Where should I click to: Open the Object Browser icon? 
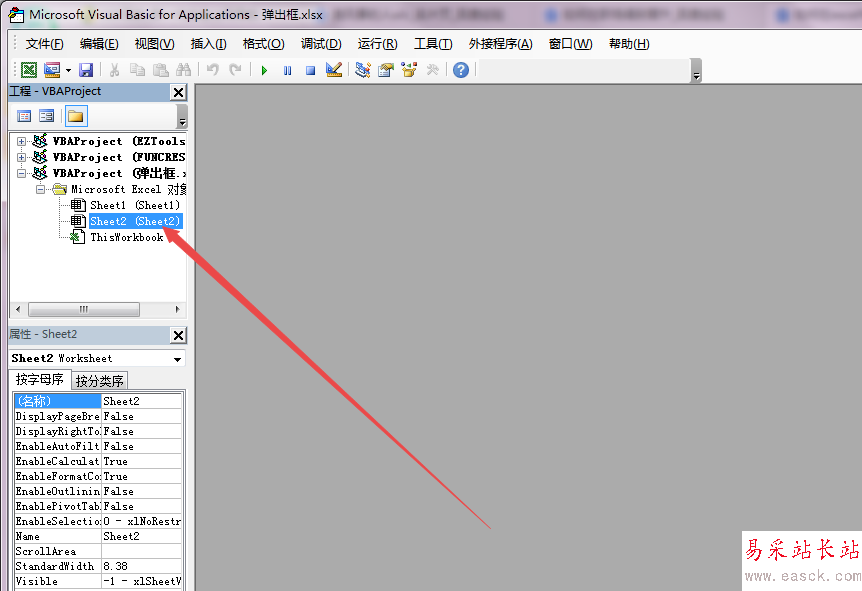(x=409, y=70)
